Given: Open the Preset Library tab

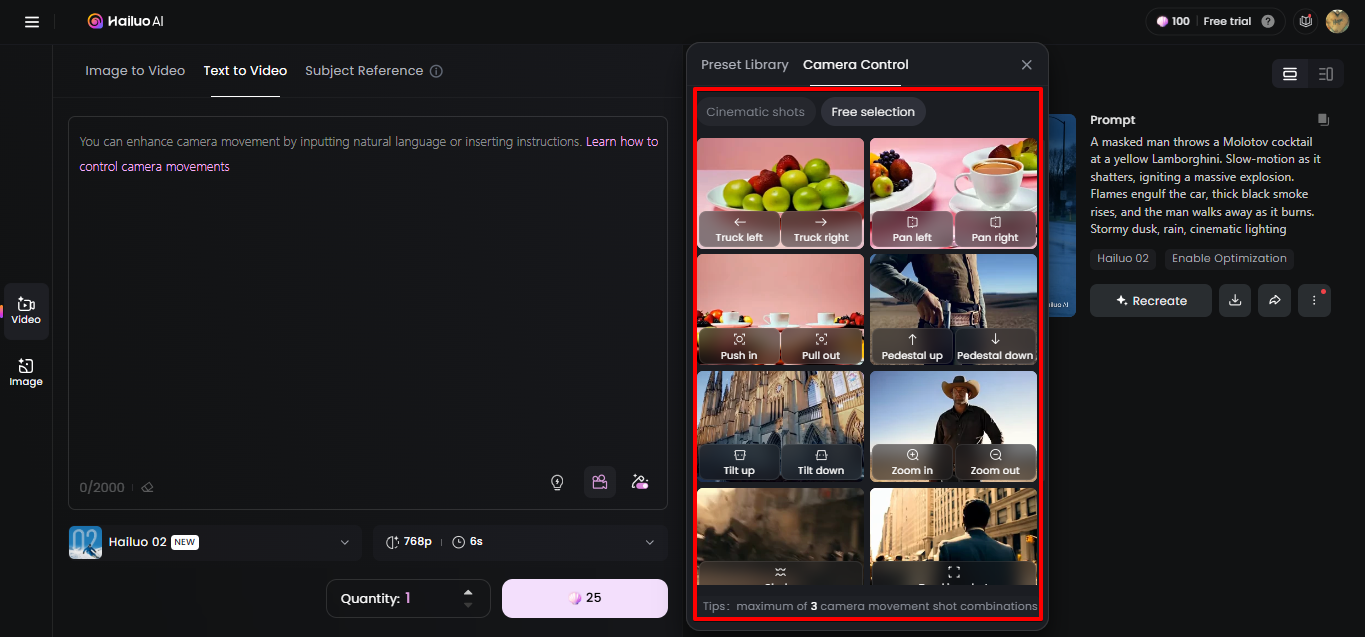Looking at the screenshot, I should (745, 65).
